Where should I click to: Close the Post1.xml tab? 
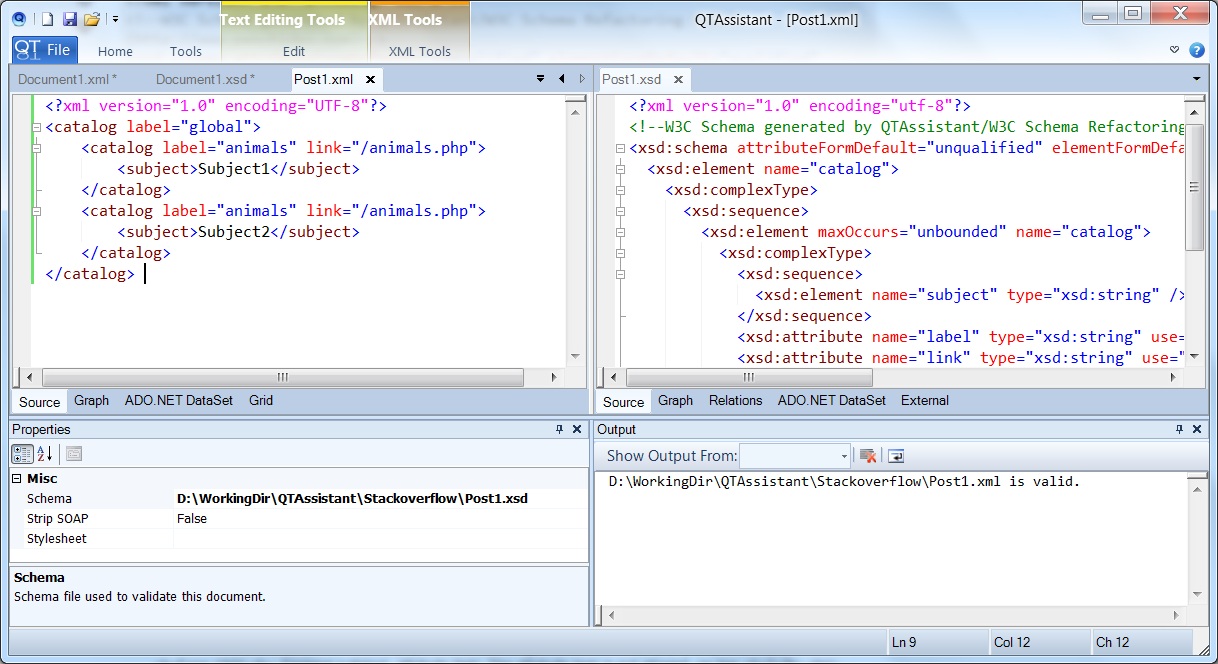tap(370, 79)
